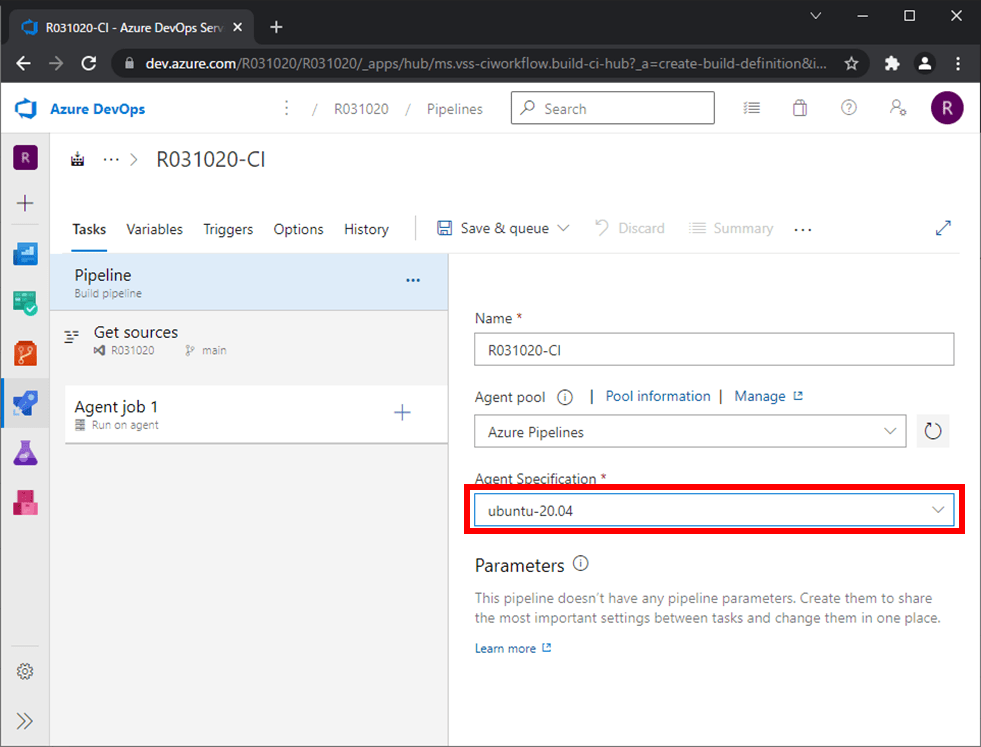Open the Agent pool Azure Pipelines dropdown
Image resolution: width=981 pixels, height=747 pixels.
(x=690, y=432)
